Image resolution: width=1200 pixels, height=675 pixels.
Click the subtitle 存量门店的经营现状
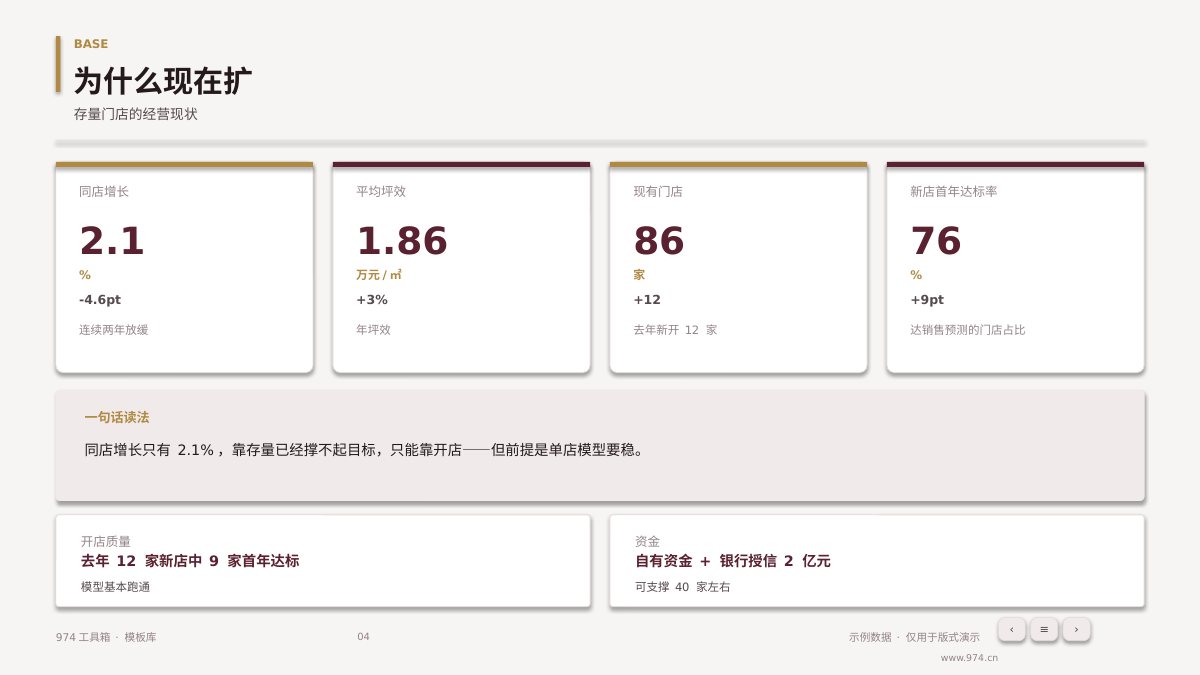click(136, 114)
